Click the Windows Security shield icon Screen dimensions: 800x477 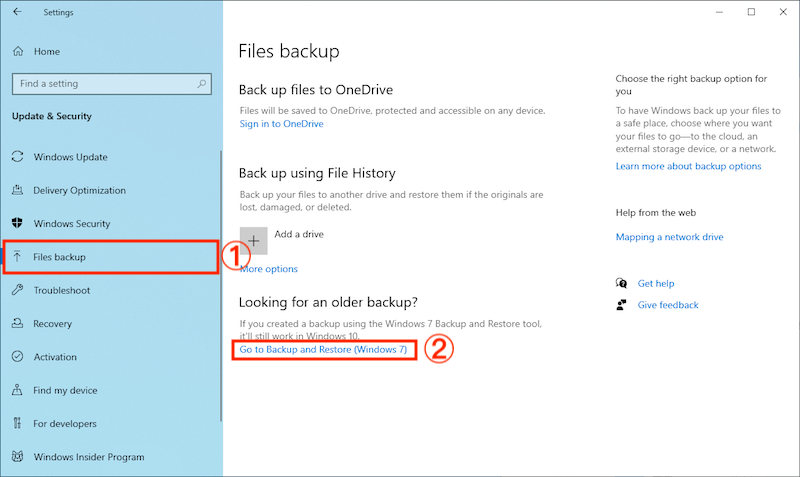tap(17, 223)
